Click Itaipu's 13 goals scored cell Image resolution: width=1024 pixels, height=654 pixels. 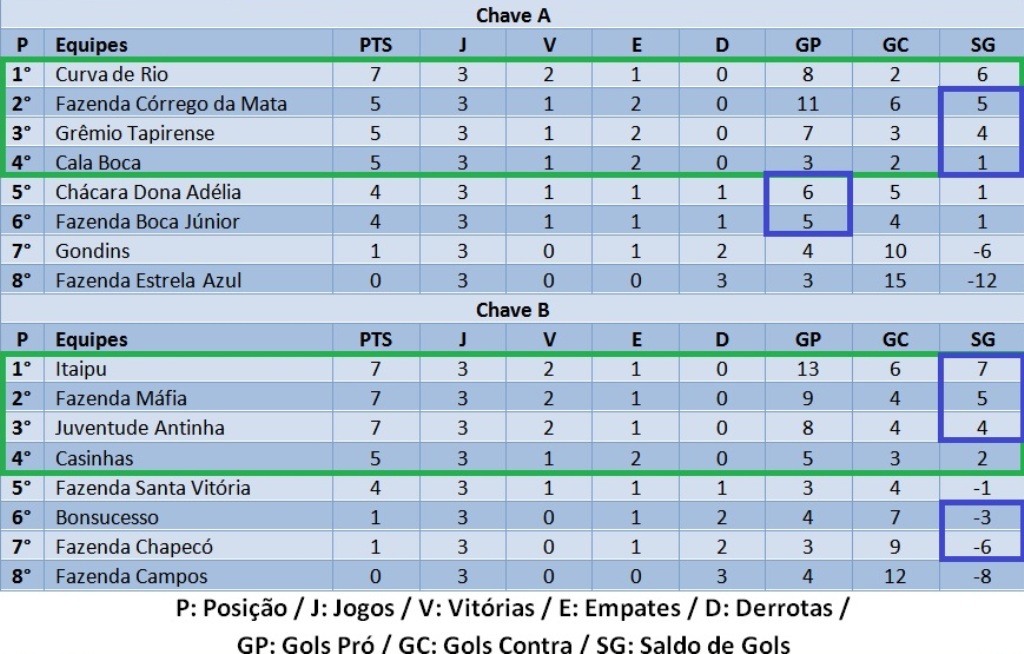pos(808,369)
